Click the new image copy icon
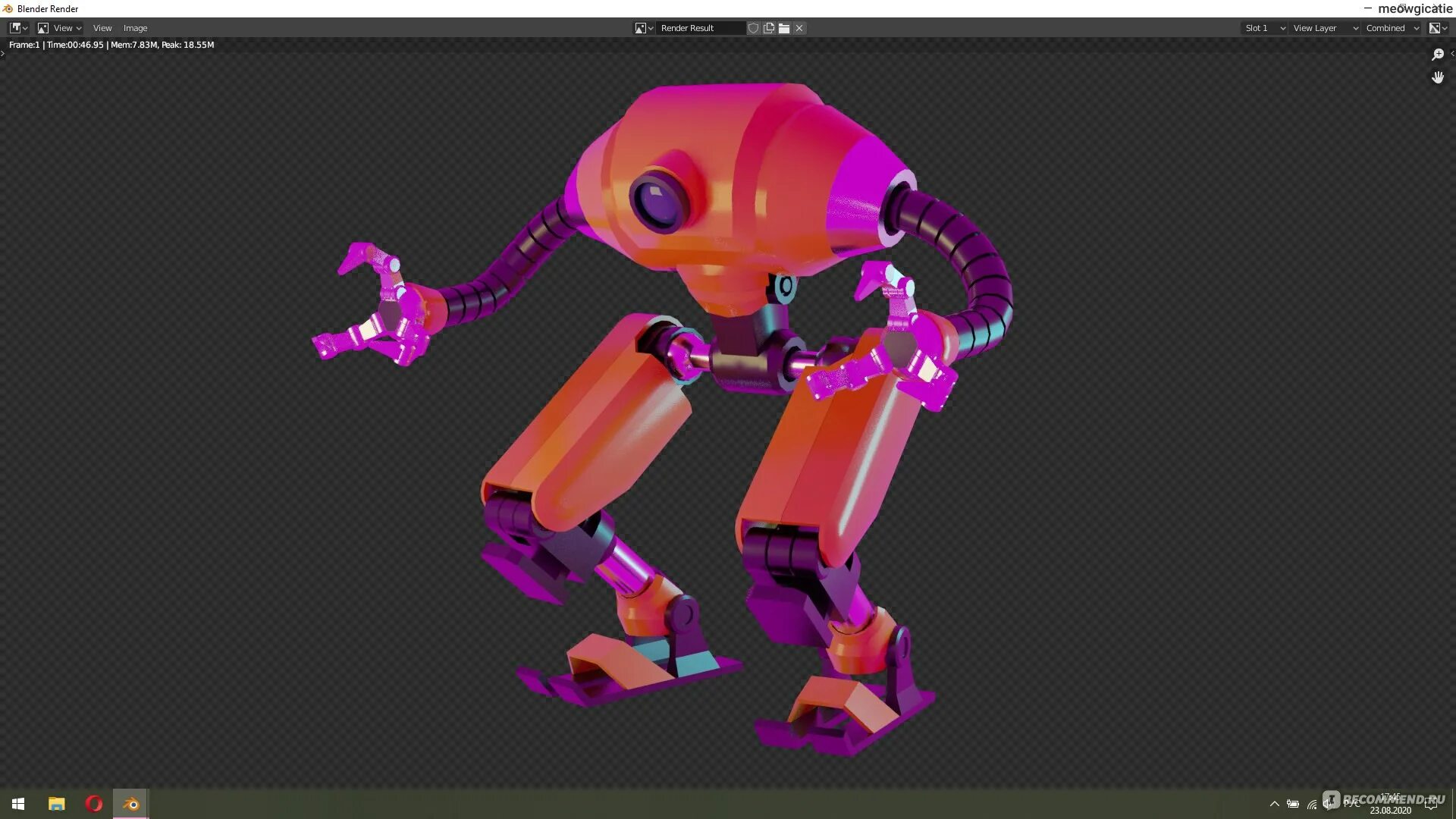The image size is (1456, 819). tap(769, 28)
